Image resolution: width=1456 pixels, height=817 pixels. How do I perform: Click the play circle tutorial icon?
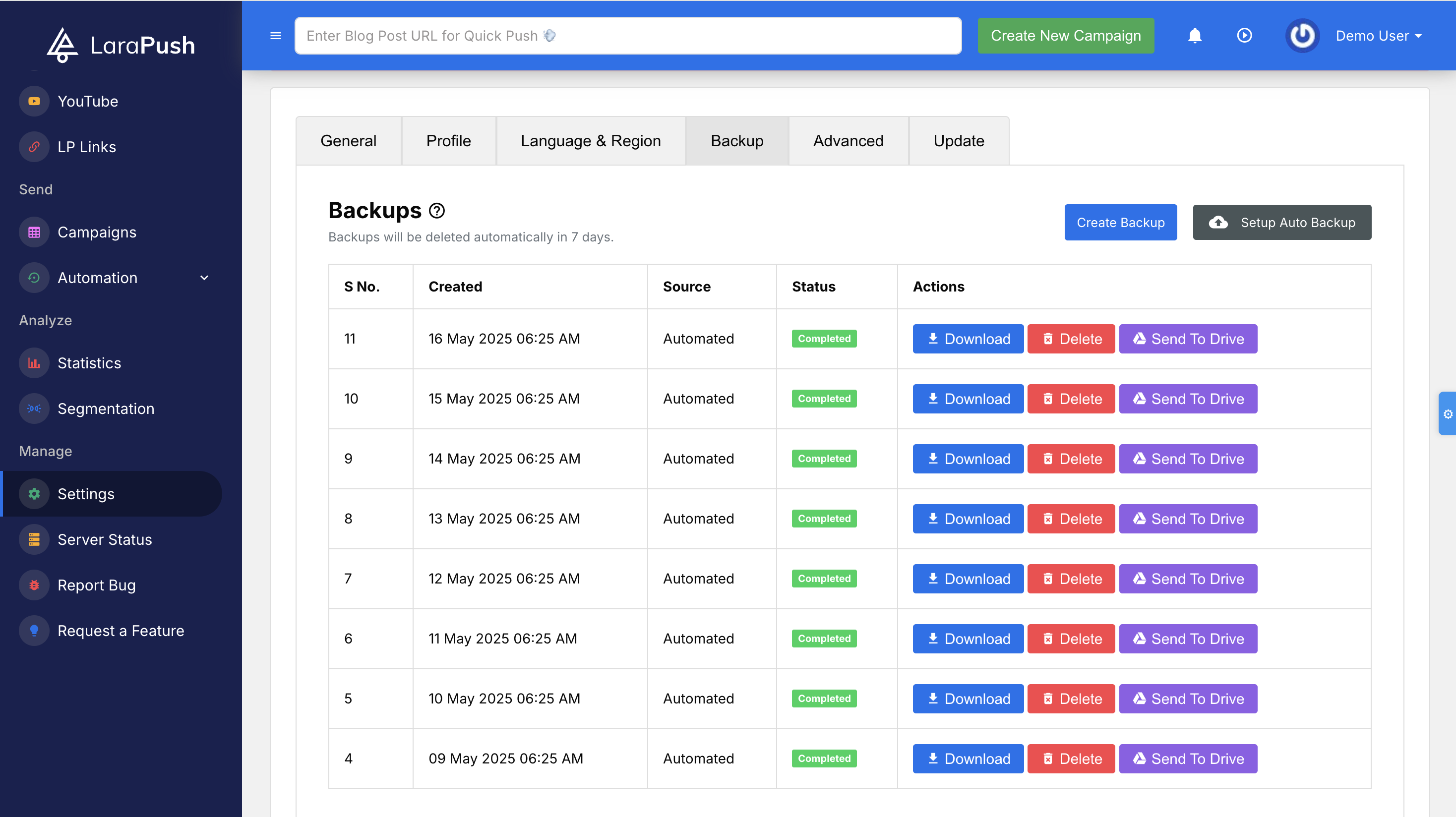[1244, 36]
